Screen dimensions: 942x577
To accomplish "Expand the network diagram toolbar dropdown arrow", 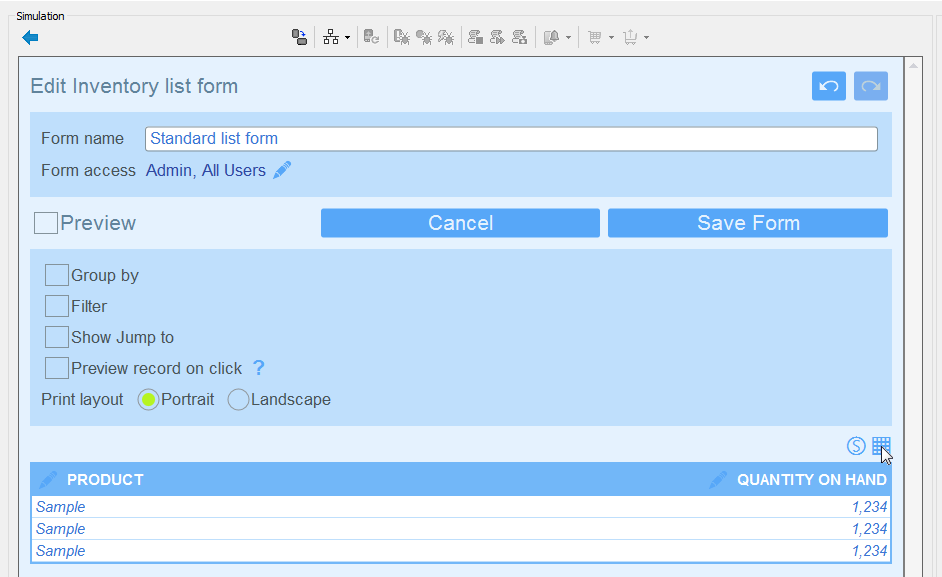I will click(348, 38).
